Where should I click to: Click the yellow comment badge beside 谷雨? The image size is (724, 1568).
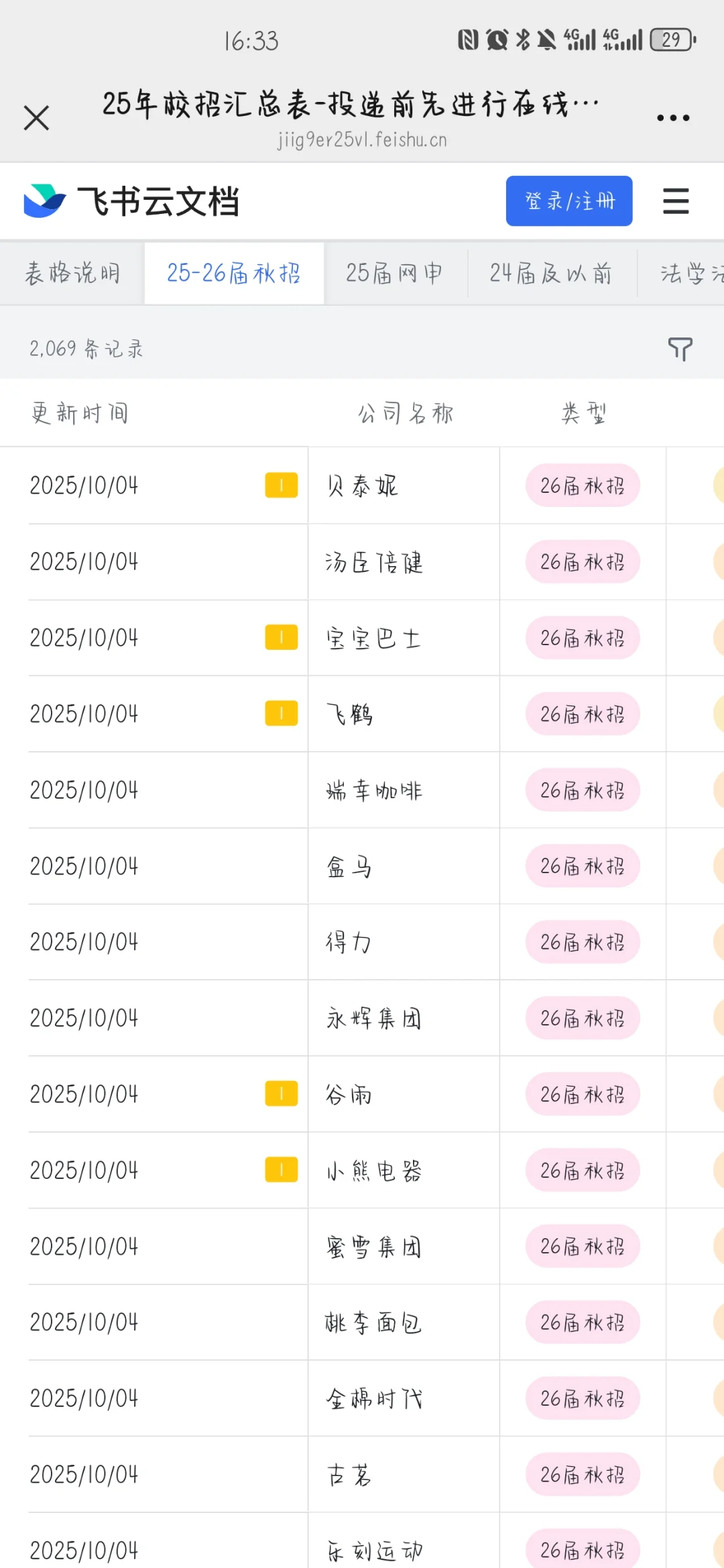click(x=281, y=1094)
